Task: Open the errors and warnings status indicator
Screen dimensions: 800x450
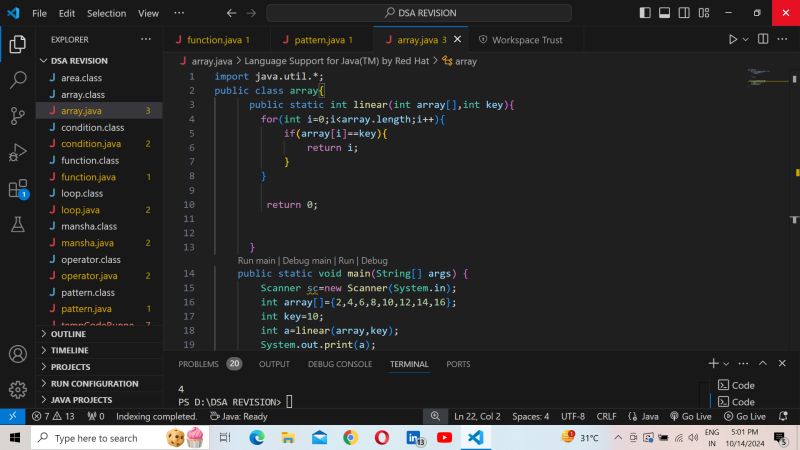Action: click(x=53, y=416)
